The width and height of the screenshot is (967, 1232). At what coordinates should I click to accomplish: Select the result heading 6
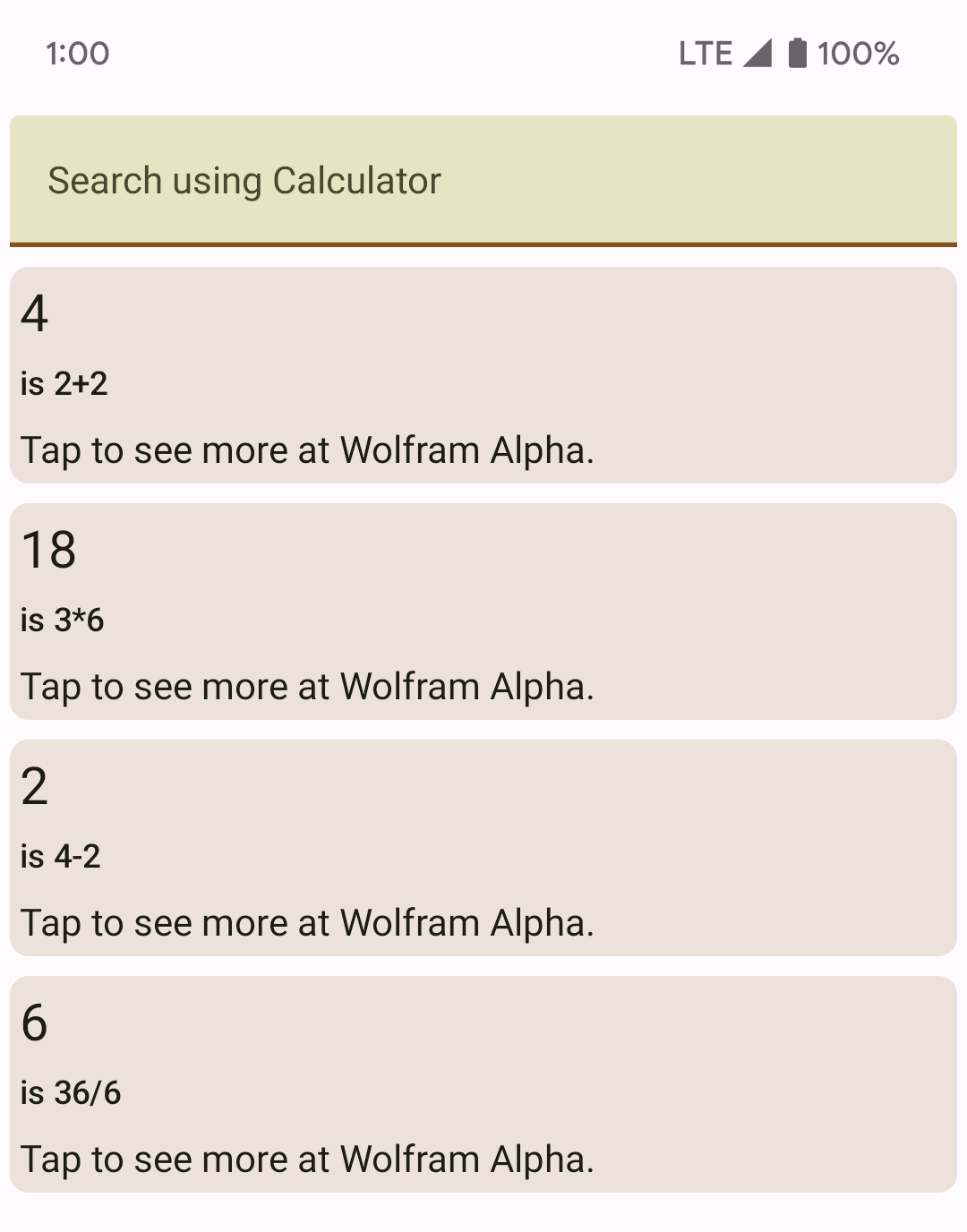pyautogui.click(x=35, y=1022)
